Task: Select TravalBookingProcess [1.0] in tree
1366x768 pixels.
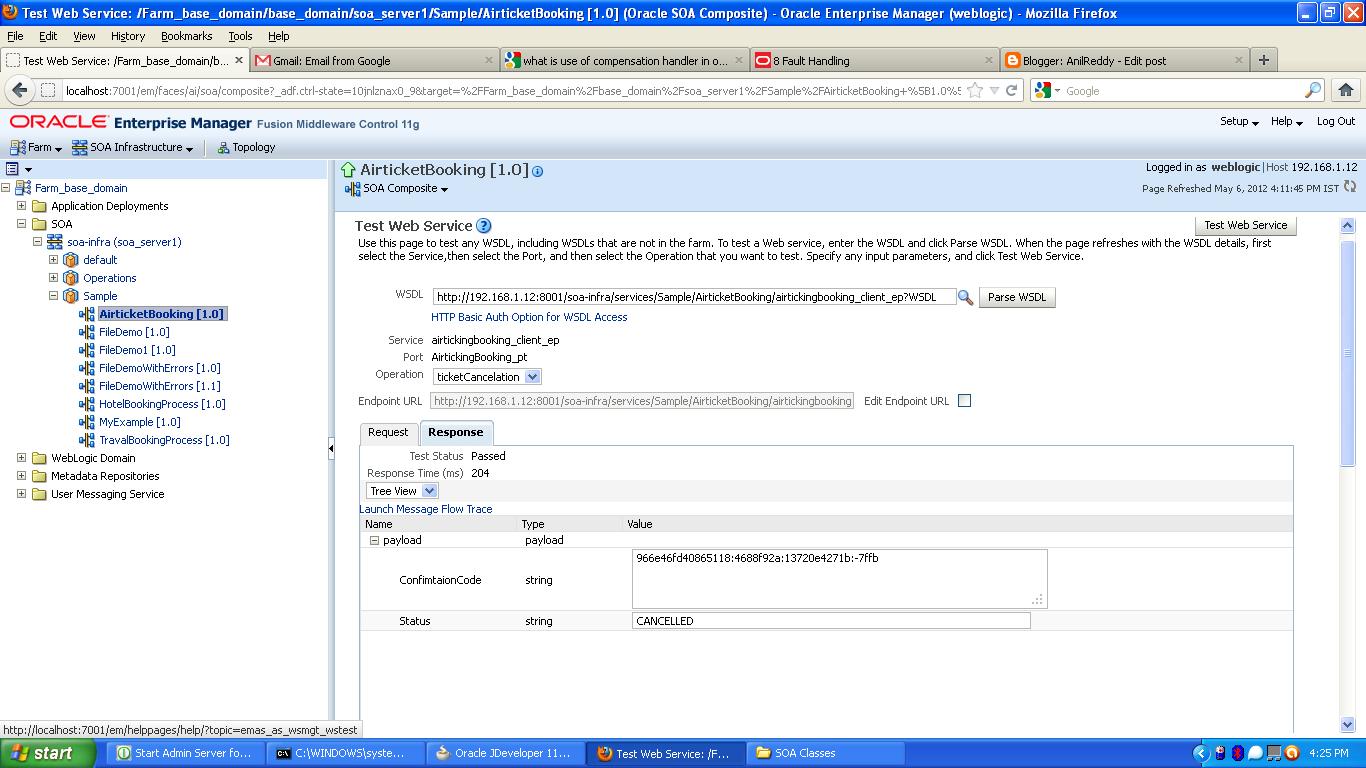Action: pos(164,440)
